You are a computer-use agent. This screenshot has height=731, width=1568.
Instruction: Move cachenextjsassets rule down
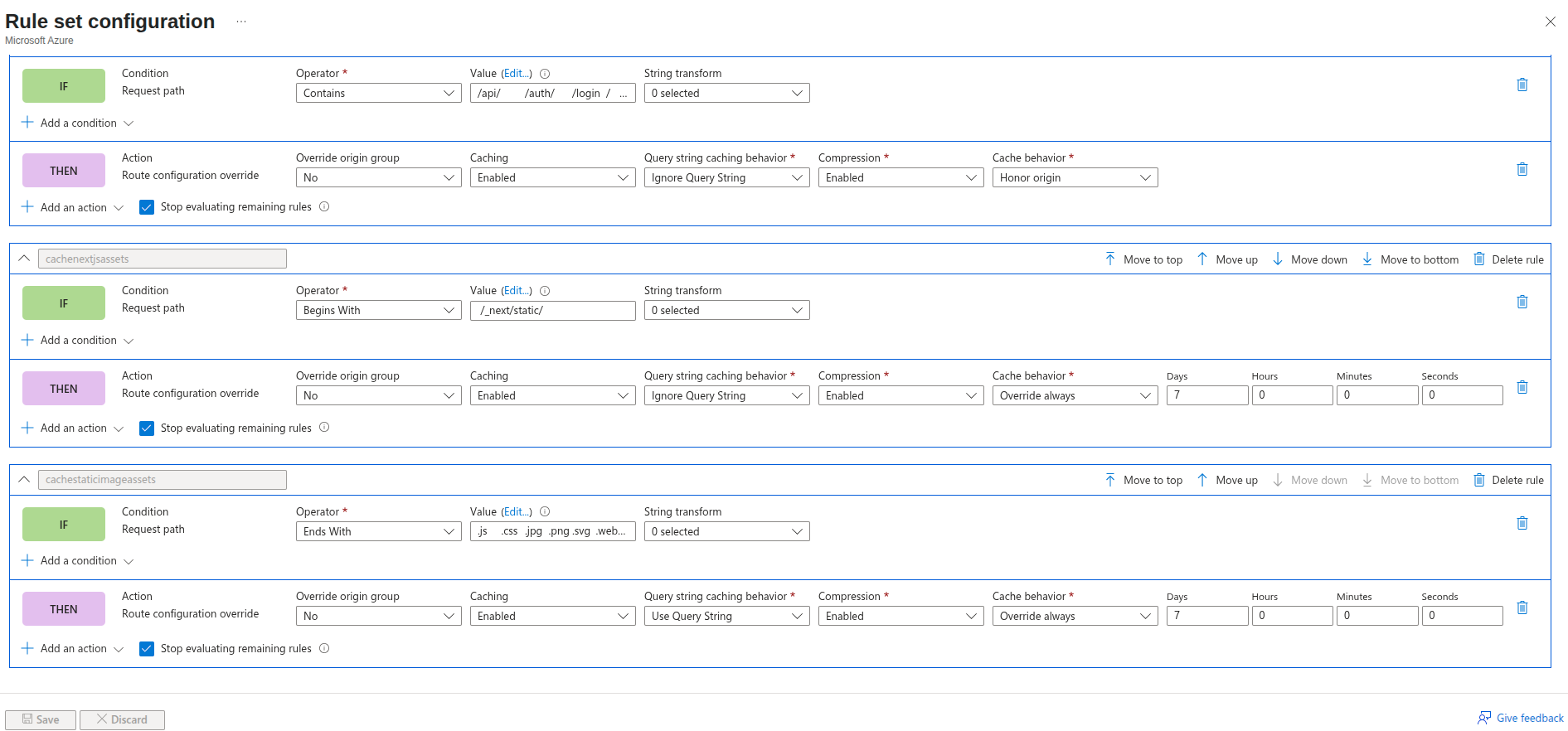click(1309, 259)
